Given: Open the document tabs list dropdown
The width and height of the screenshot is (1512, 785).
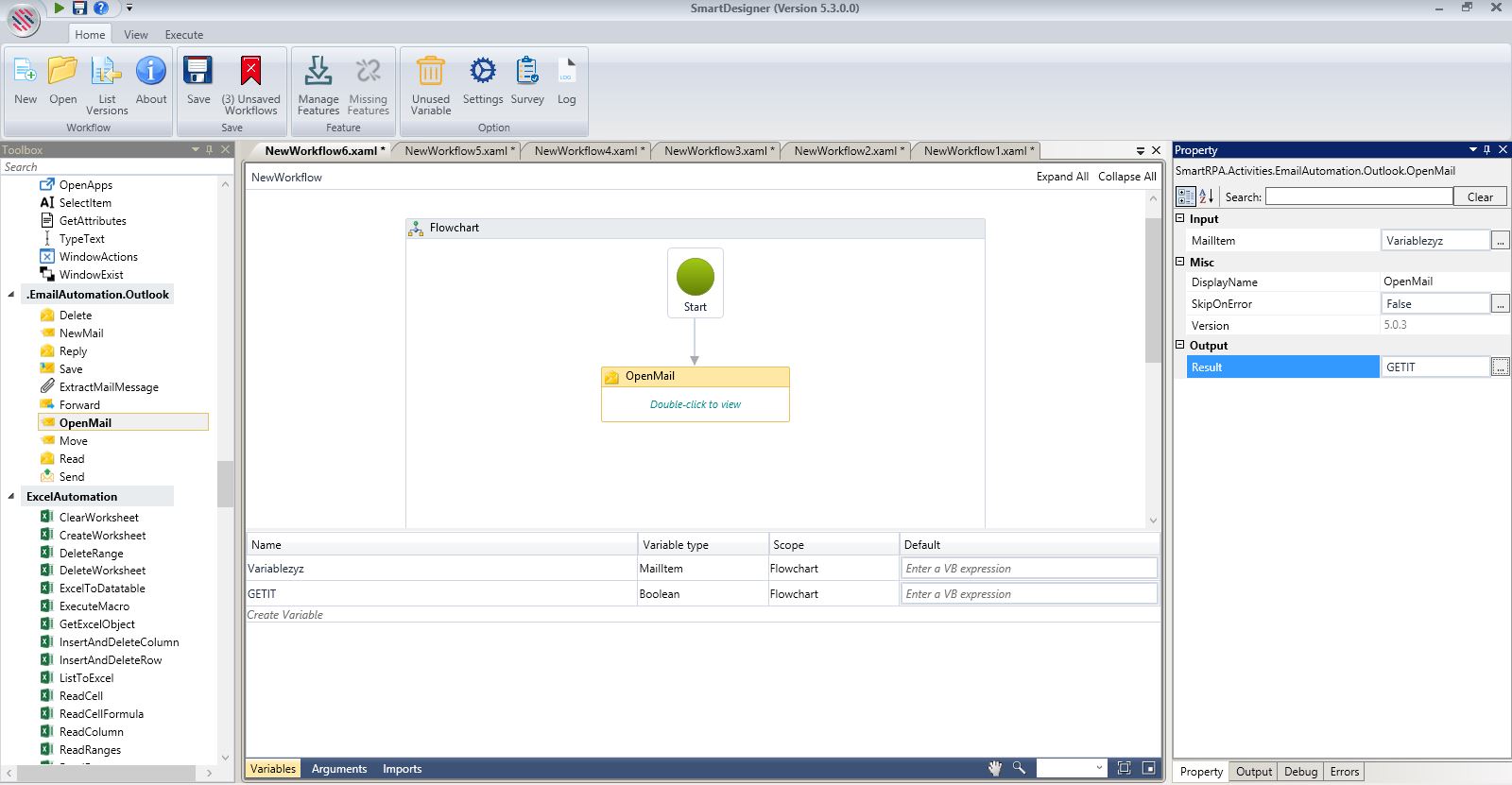Looking at the screenshot, I should pos(1141,150).
